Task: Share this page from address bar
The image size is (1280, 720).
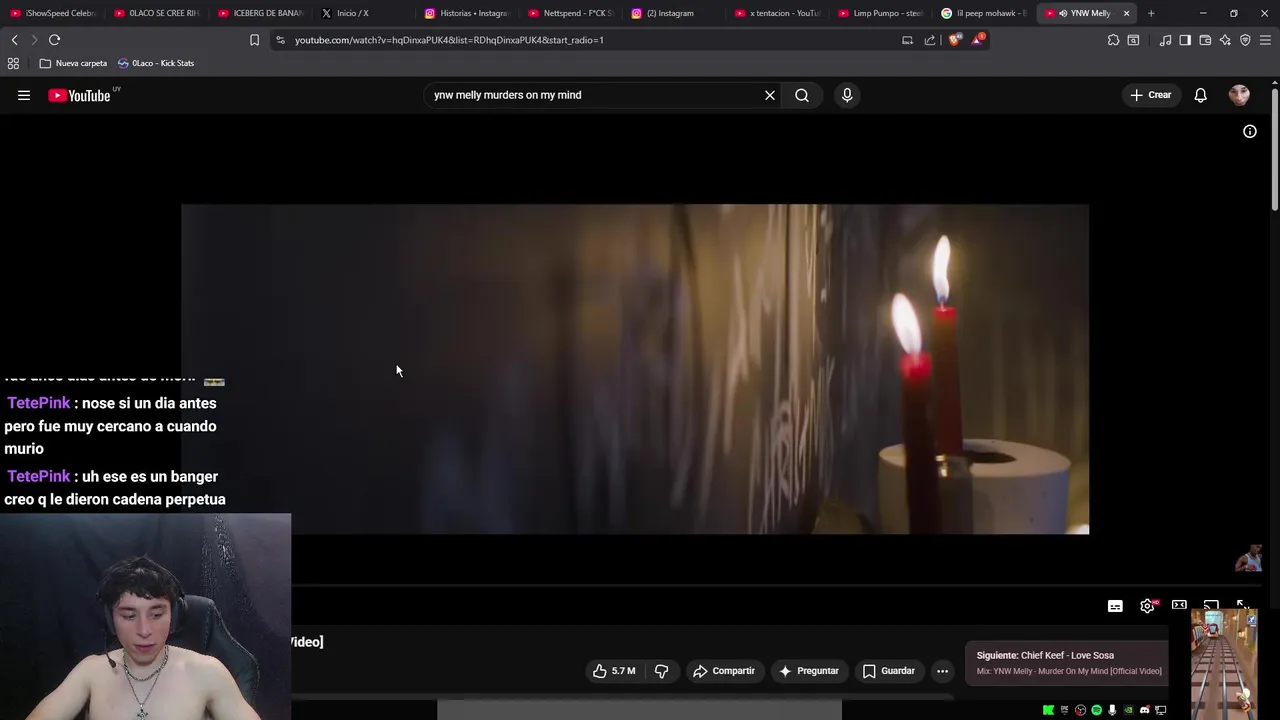Action: (930, 40)
